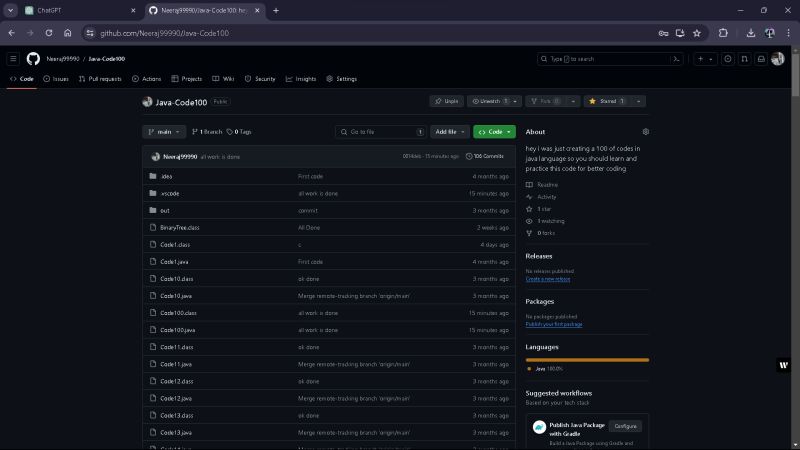Open the BinaryTree.class file
This screenshot has width=800, height=450.
(180, 228)
